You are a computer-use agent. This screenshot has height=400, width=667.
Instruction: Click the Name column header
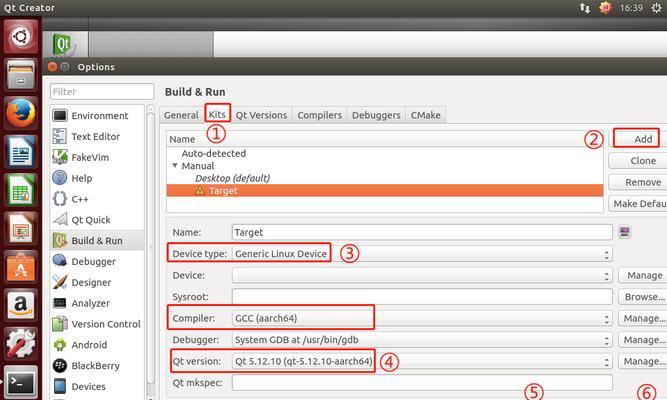(x=385, y=139)
